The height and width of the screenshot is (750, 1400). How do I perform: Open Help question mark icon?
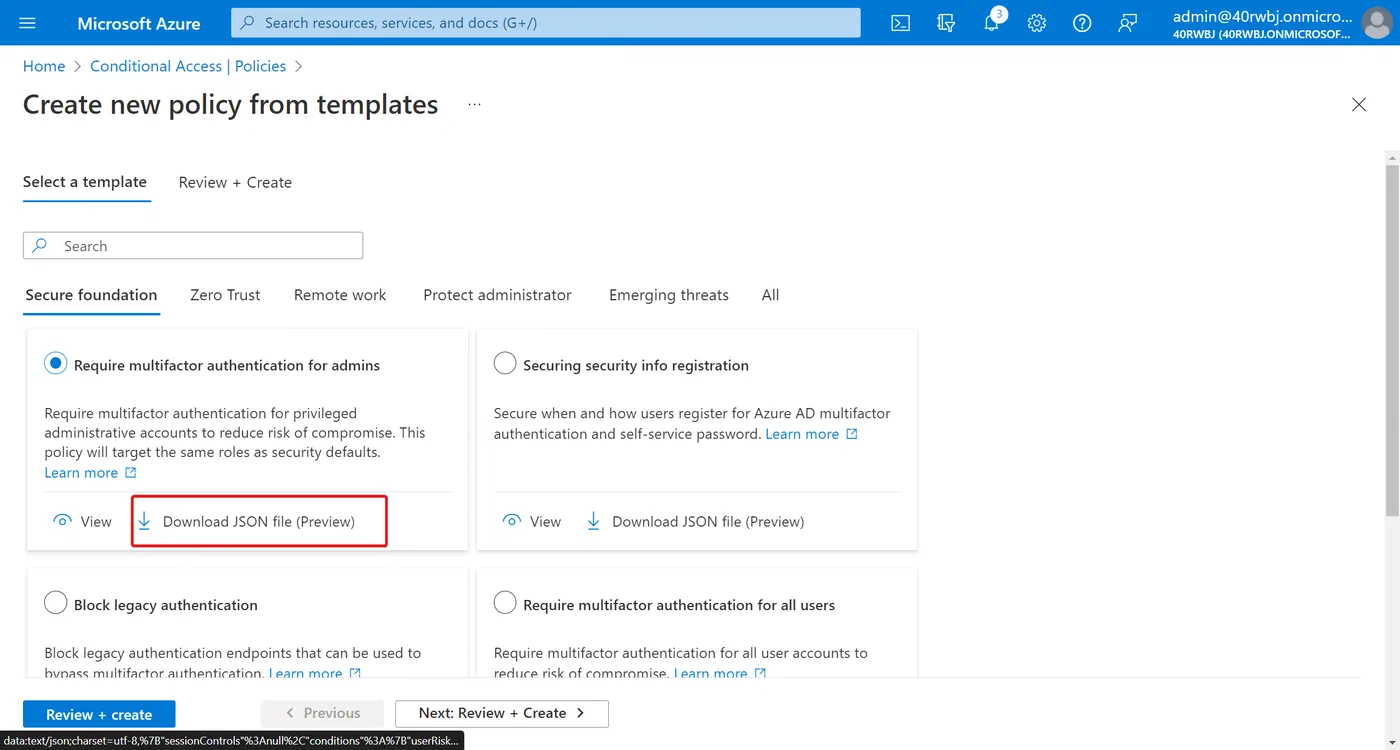(1082, 23)
